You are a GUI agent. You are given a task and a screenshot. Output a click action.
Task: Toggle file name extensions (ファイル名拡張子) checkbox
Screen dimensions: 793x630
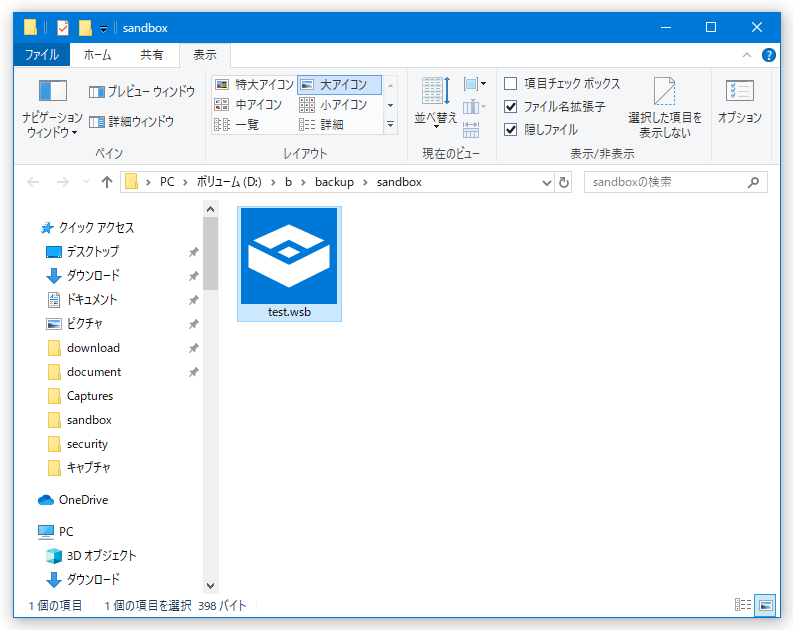pos(555,107)
